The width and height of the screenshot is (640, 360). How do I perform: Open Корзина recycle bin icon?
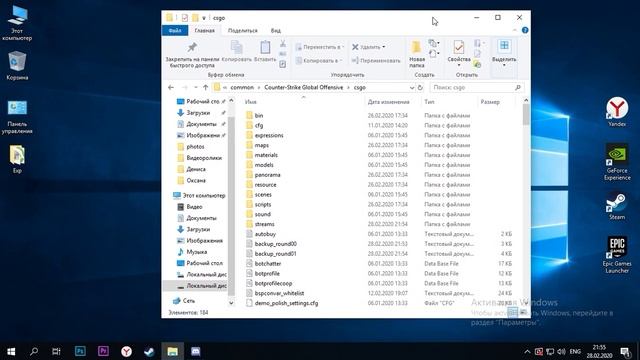click(x=17, y=65)
